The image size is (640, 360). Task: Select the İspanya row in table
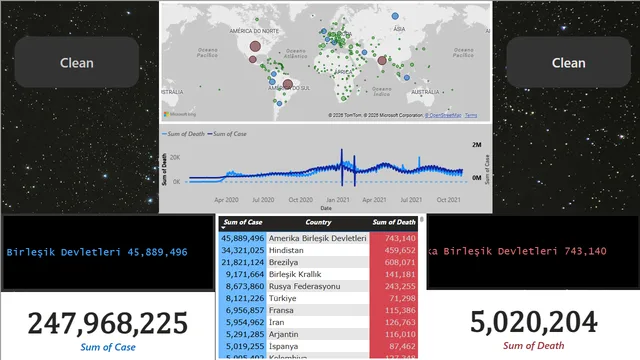(x=318, y=346)
